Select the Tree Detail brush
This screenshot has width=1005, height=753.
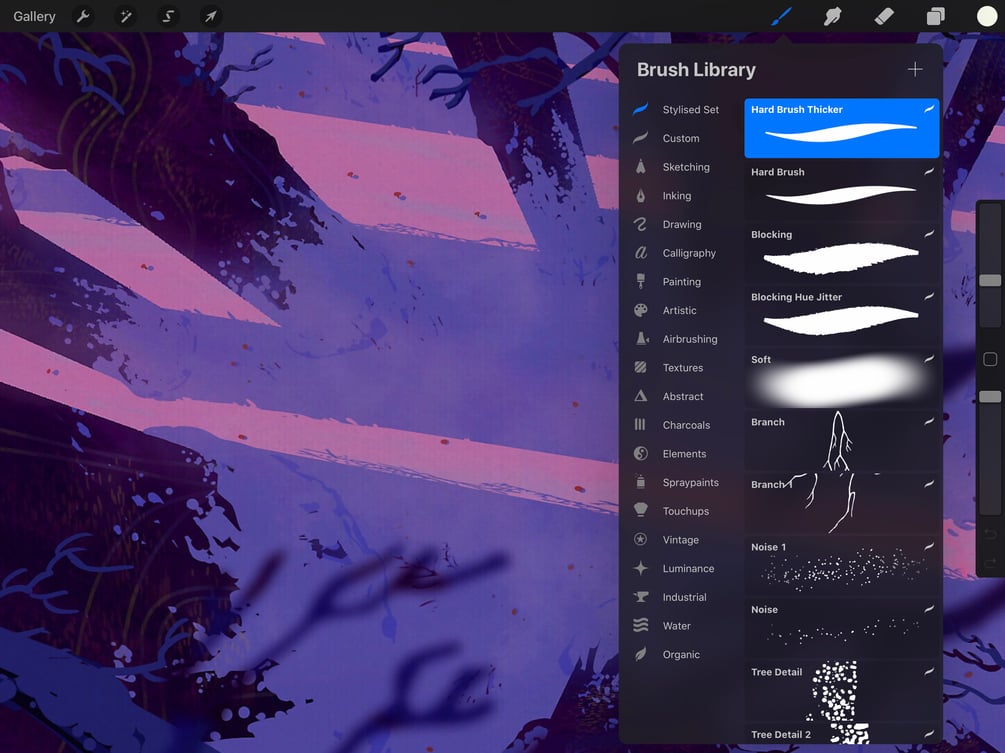842,690
